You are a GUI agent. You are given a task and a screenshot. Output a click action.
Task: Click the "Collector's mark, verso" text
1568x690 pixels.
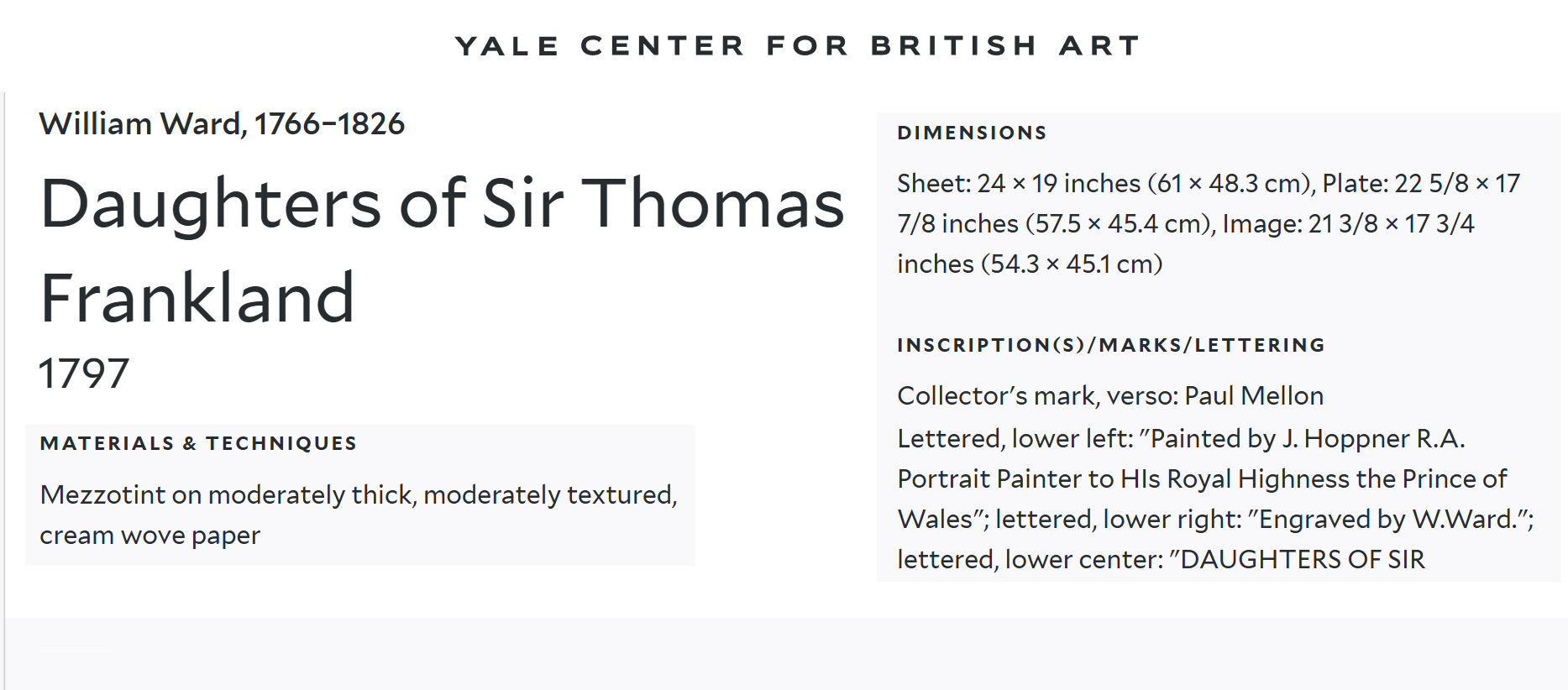1036,395
